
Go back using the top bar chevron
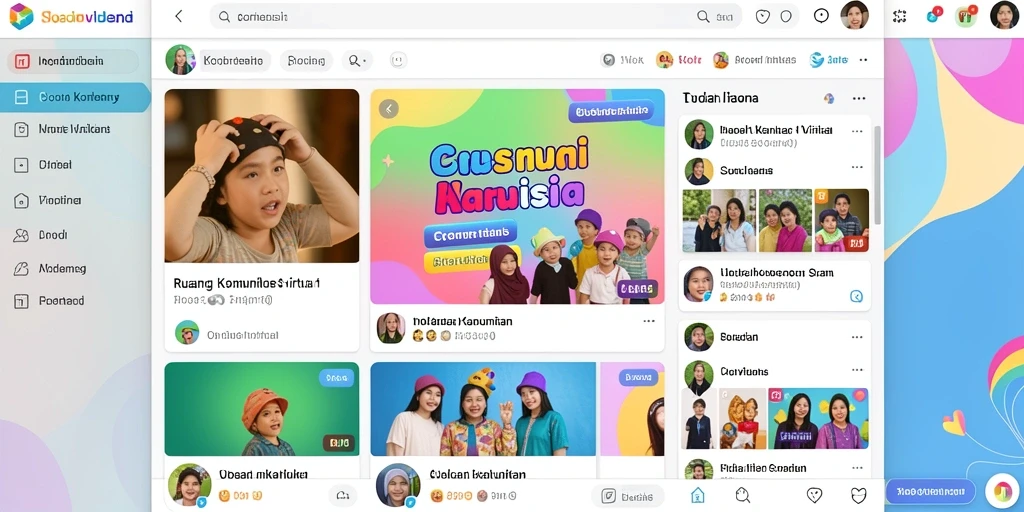click(178, 16)
